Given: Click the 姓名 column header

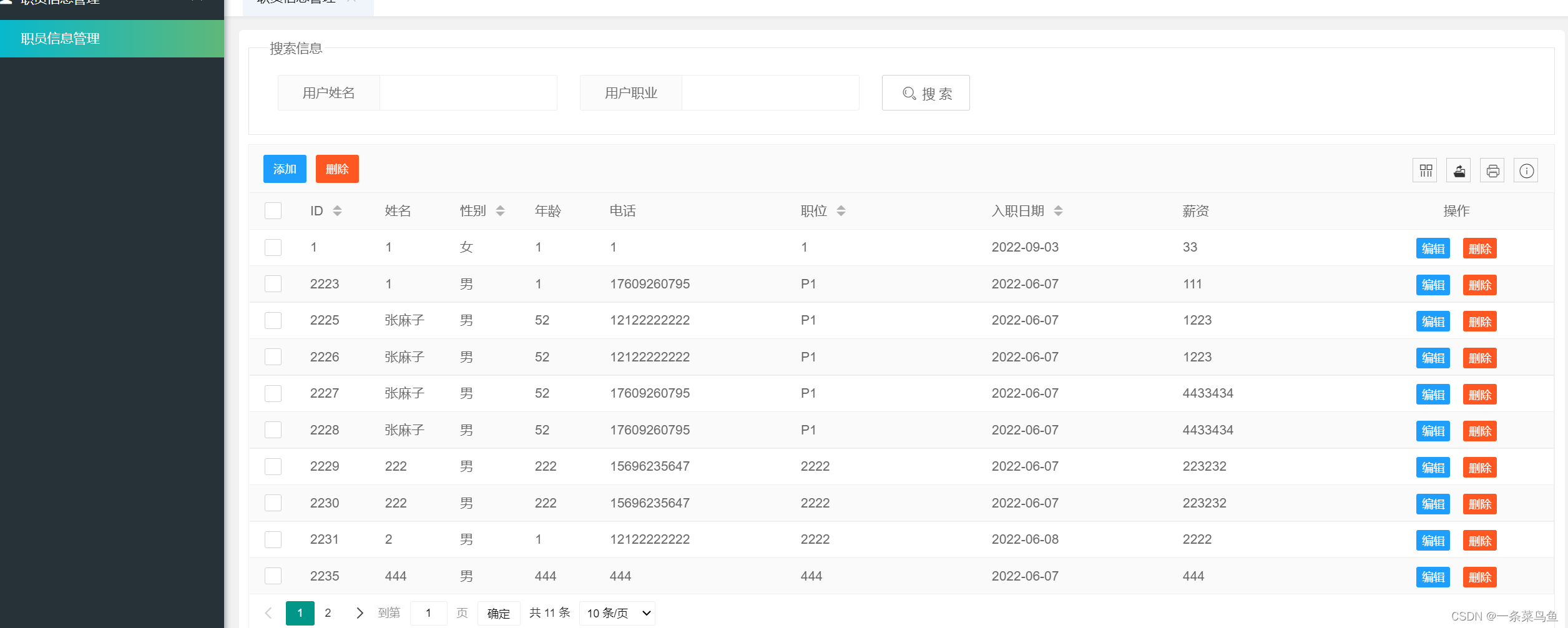Looking at the screenshot, I should pos(398,211).
